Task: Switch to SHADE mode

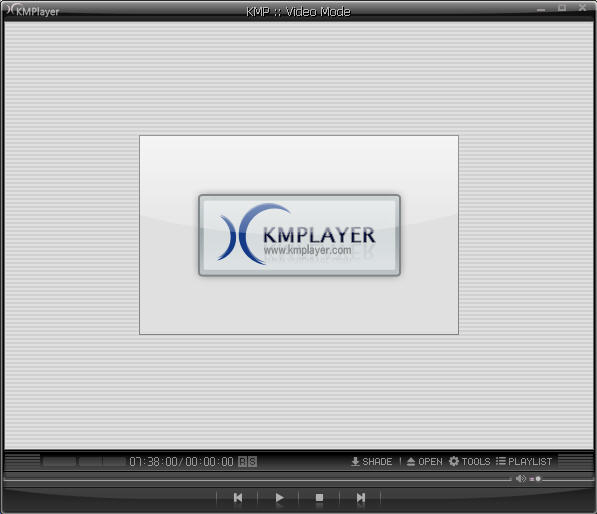Action: tap(371, 461)
